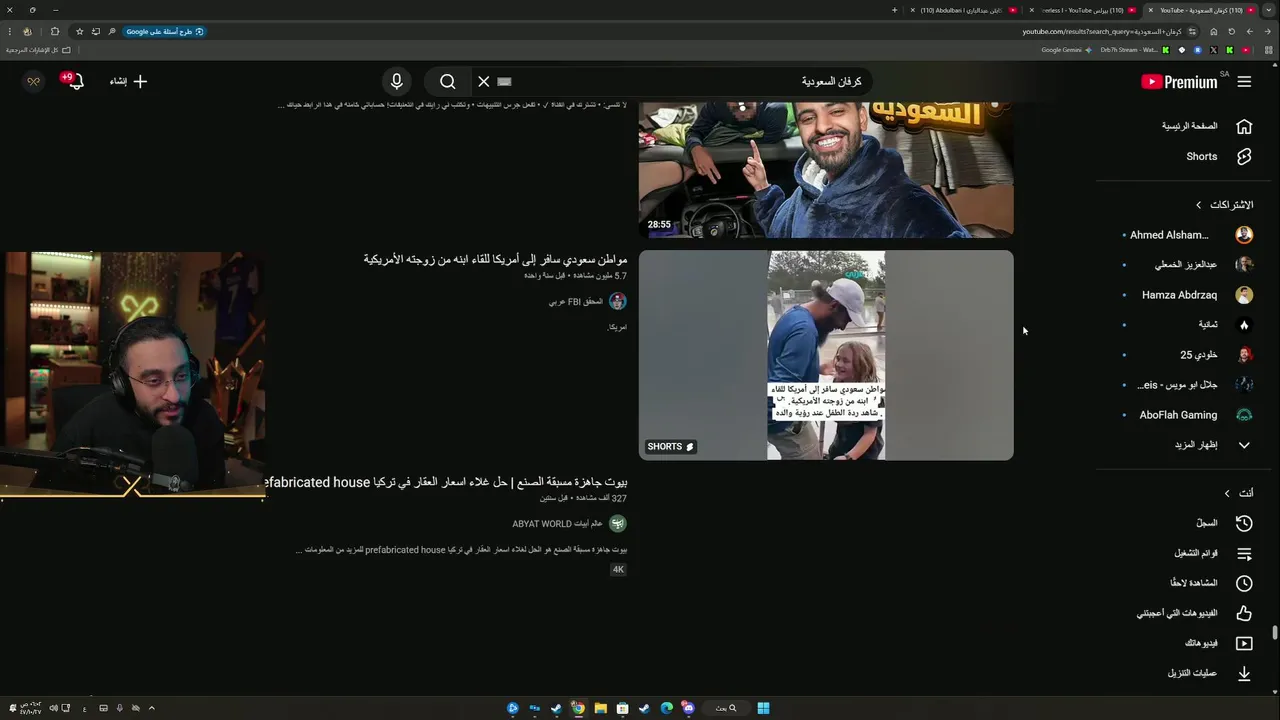Image resolution: width=1280 pixels, height=720 pixels.
Task: Click the Create (إنشاء) plus button
Action: tap(128, 82)
